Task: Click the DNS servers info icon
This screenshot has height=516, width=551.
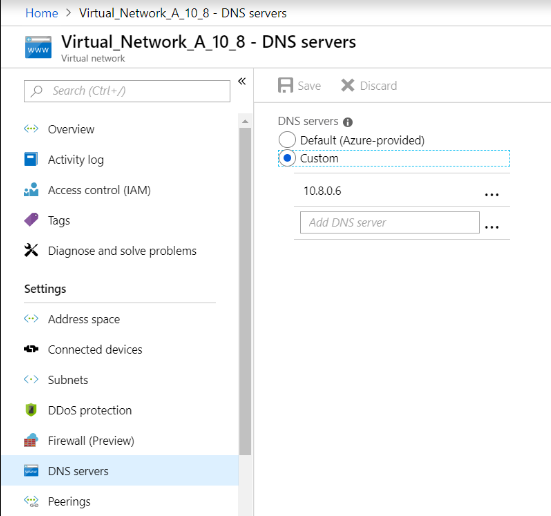Action: 348,122
